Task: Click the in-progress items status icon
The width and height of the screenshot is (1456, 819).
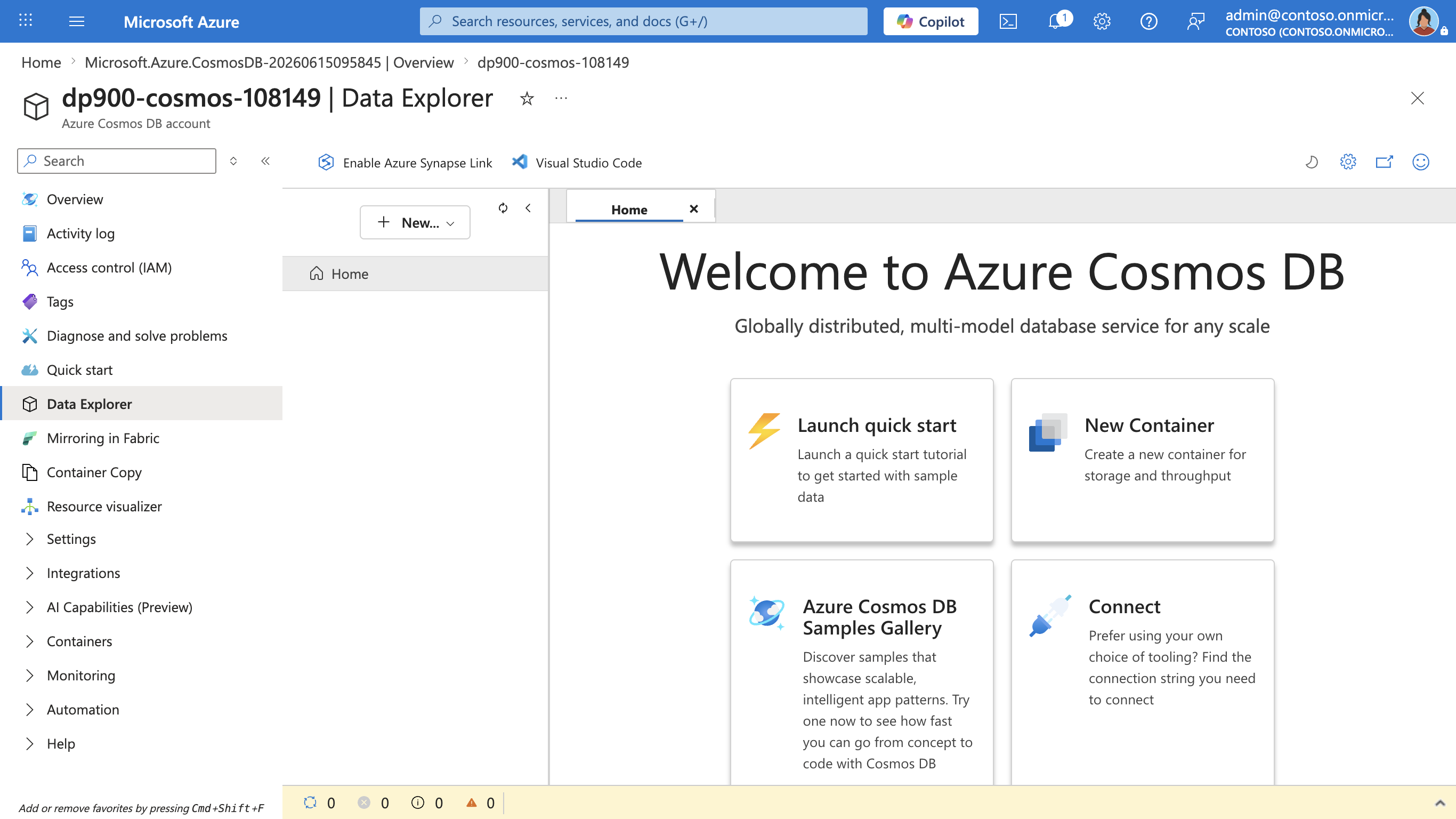Action: [x=310, y=802]
